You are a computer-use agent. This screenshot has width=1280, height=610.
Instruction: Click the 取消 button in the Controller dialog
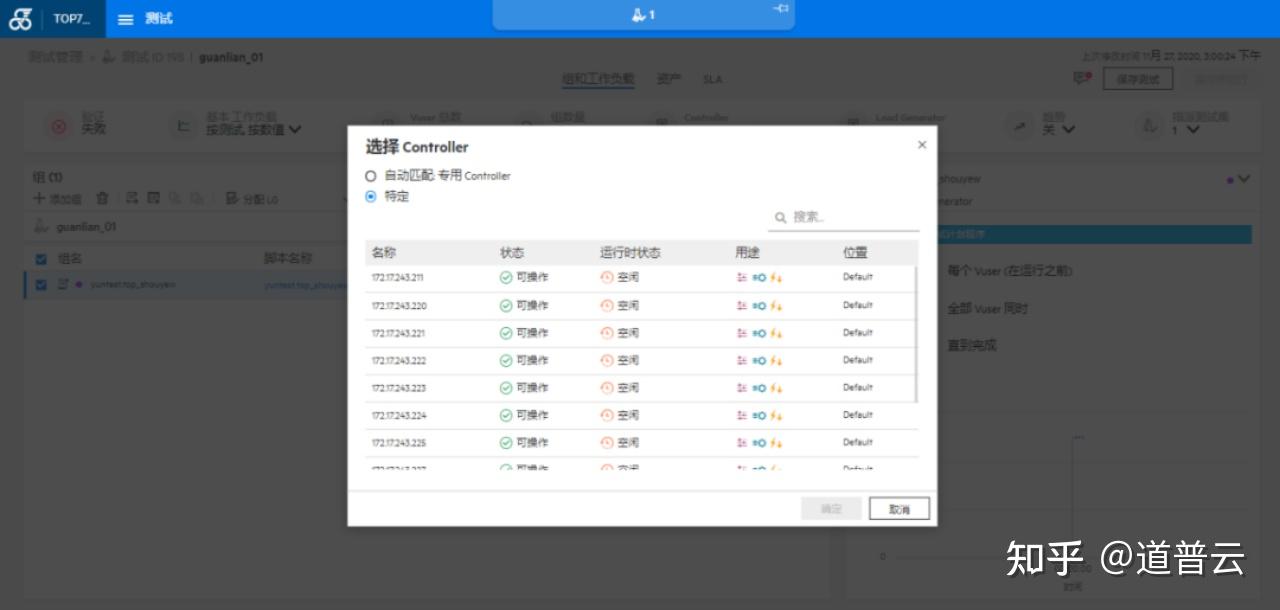coord(898,508)
